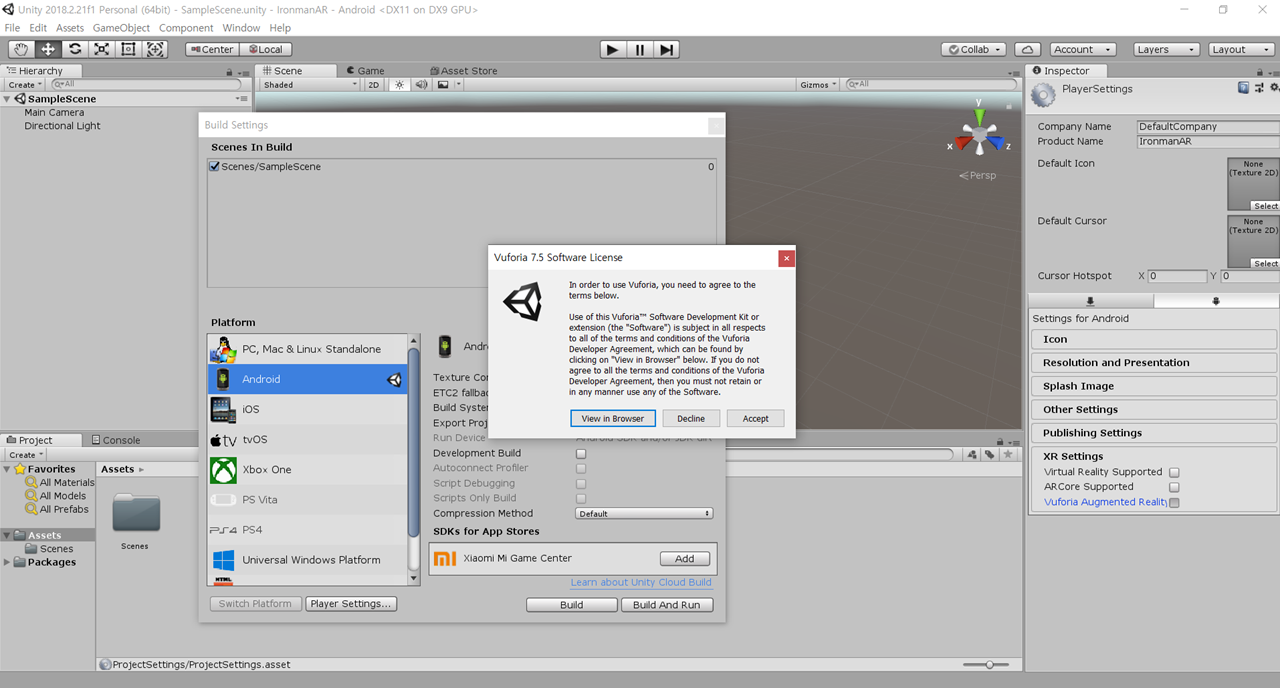The image size is (1280, 688).
Task: Click Build And Run button
Action: tap(667, 605)
